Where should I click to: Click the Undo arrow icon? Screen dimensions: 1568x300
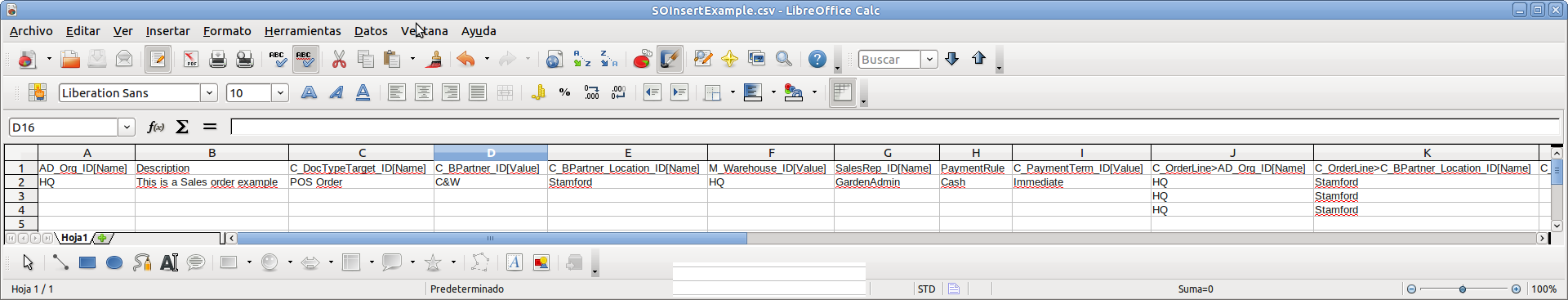(x=465, y=60)
